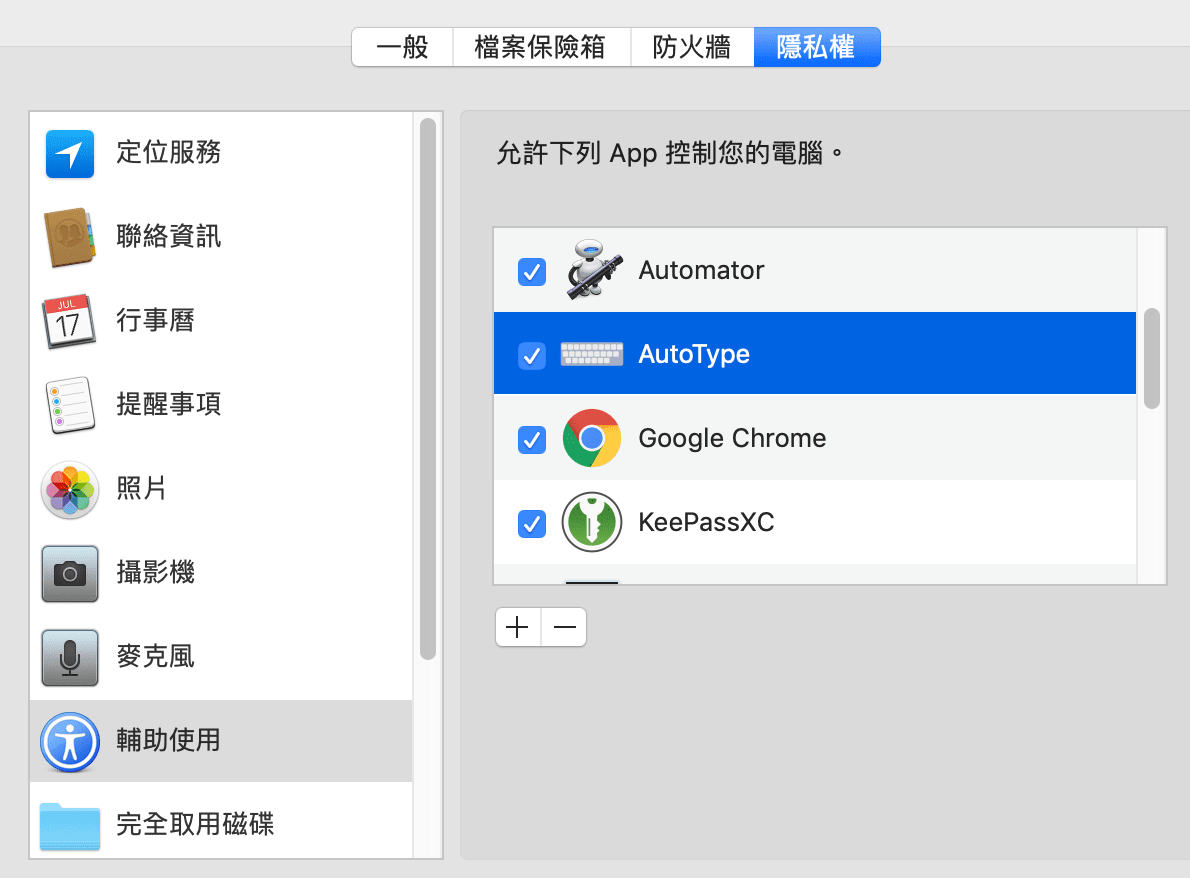Open the 完全取用磁碟 folder icon
This screenshot has width=1190, height=878.
(70, 826)
